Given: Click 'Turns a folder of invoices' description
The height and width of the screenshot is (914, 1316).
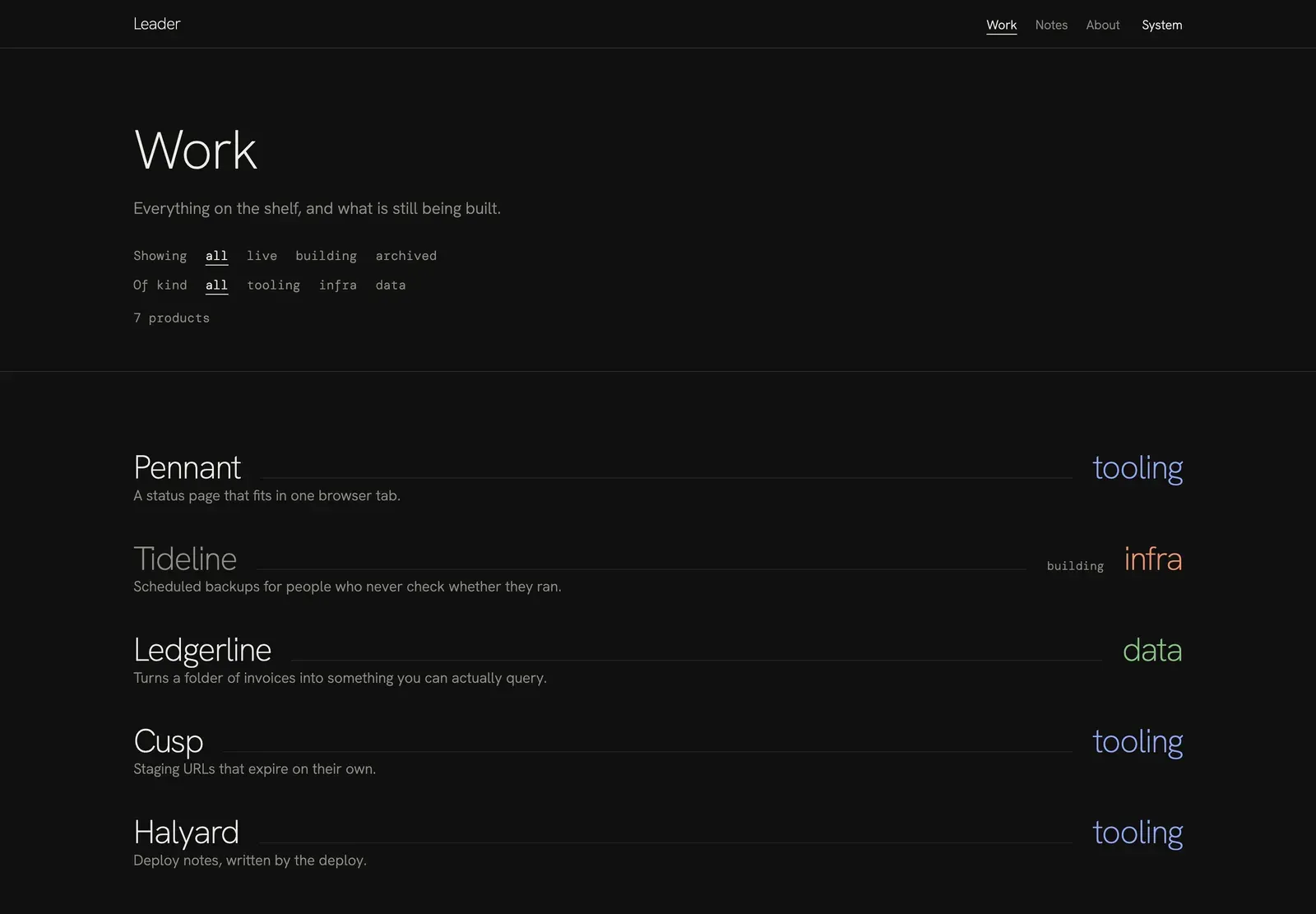Looking at the screenshot, I should click(x=340, y=678).
